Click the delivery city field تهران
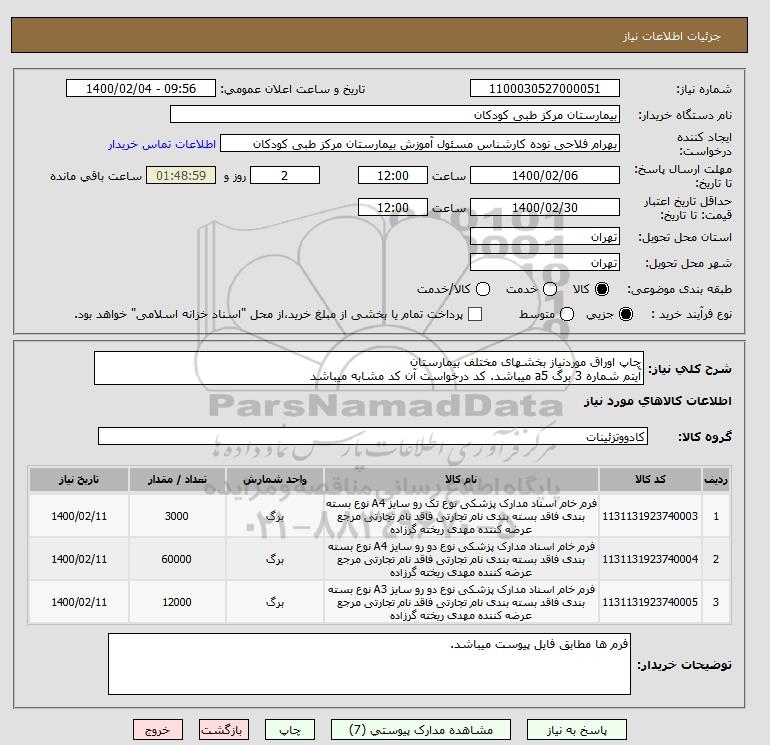The image size is (770, 745). tap(545, 262)
